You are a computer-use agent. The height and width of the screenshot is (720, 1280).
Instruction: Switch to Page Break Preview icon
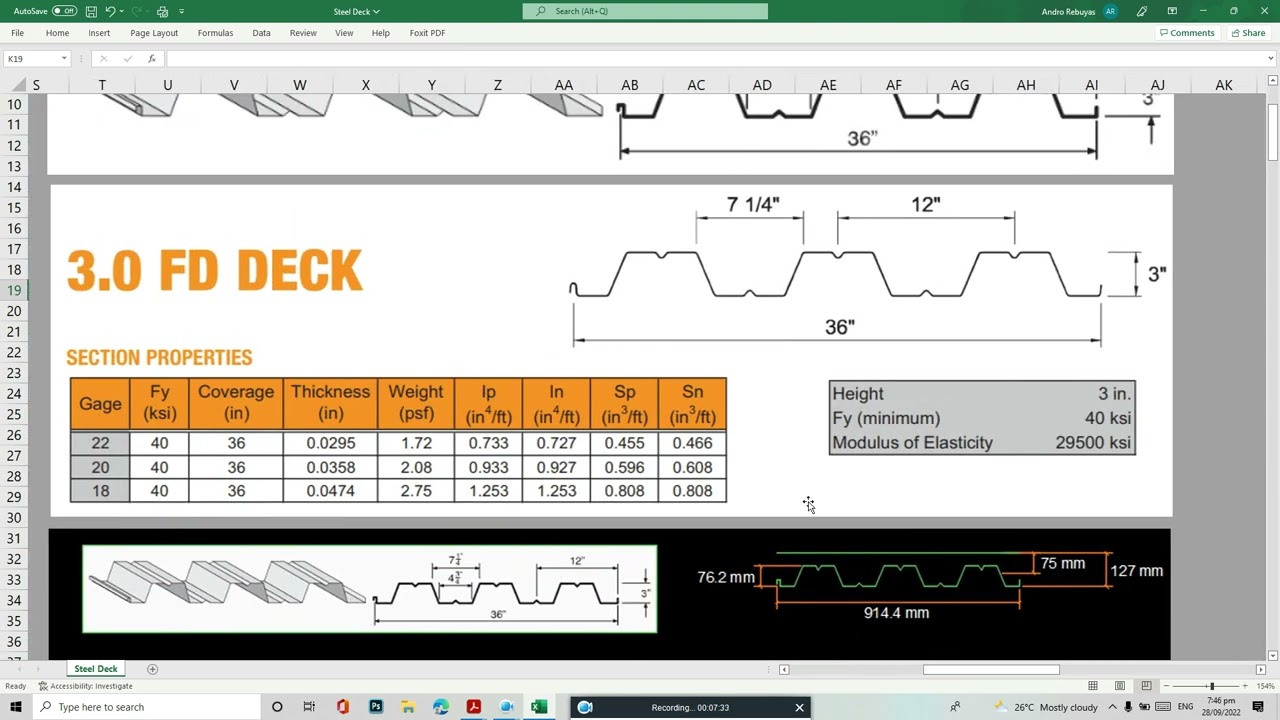click(x=1146, y=686)
